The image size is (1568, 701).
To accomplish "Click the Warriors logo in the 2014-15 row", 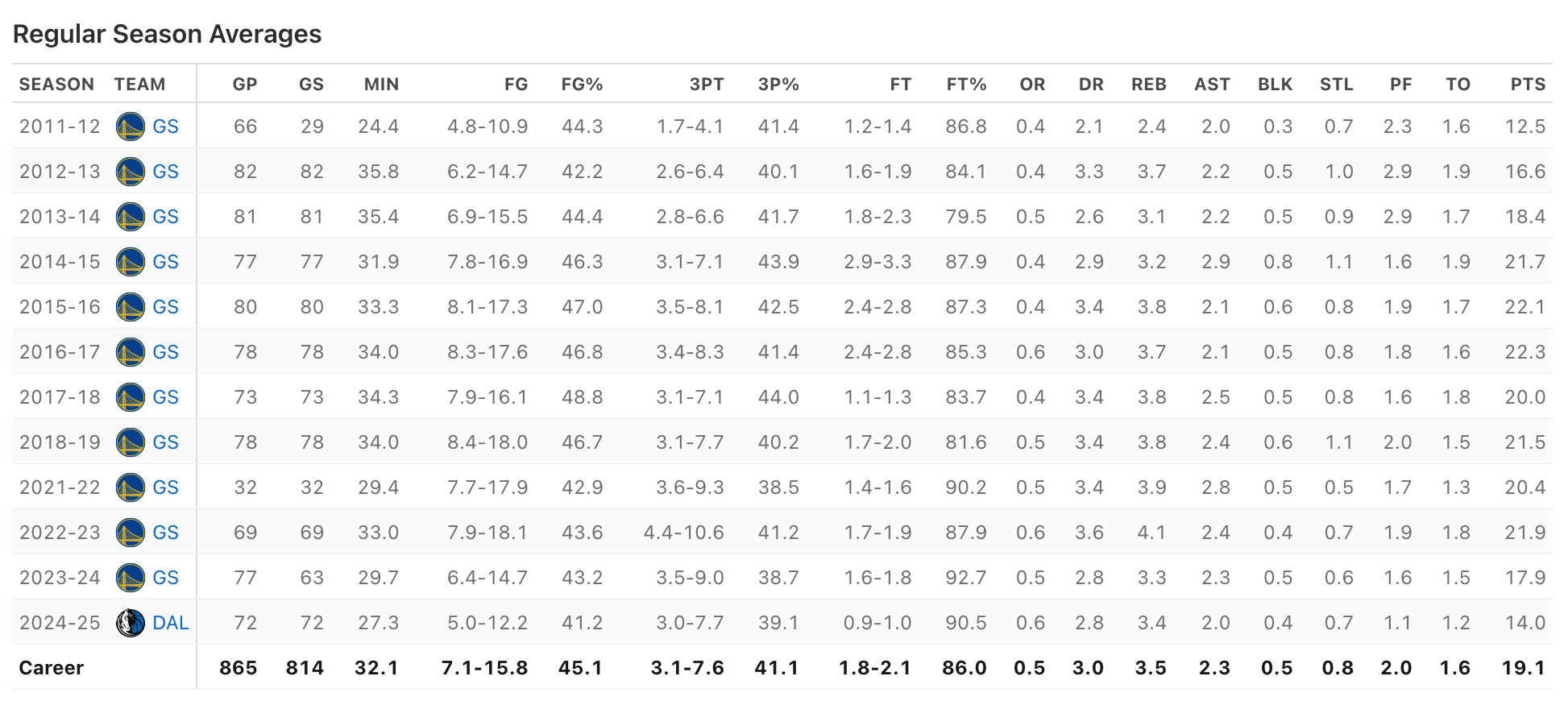I will [x=131, y=262].
